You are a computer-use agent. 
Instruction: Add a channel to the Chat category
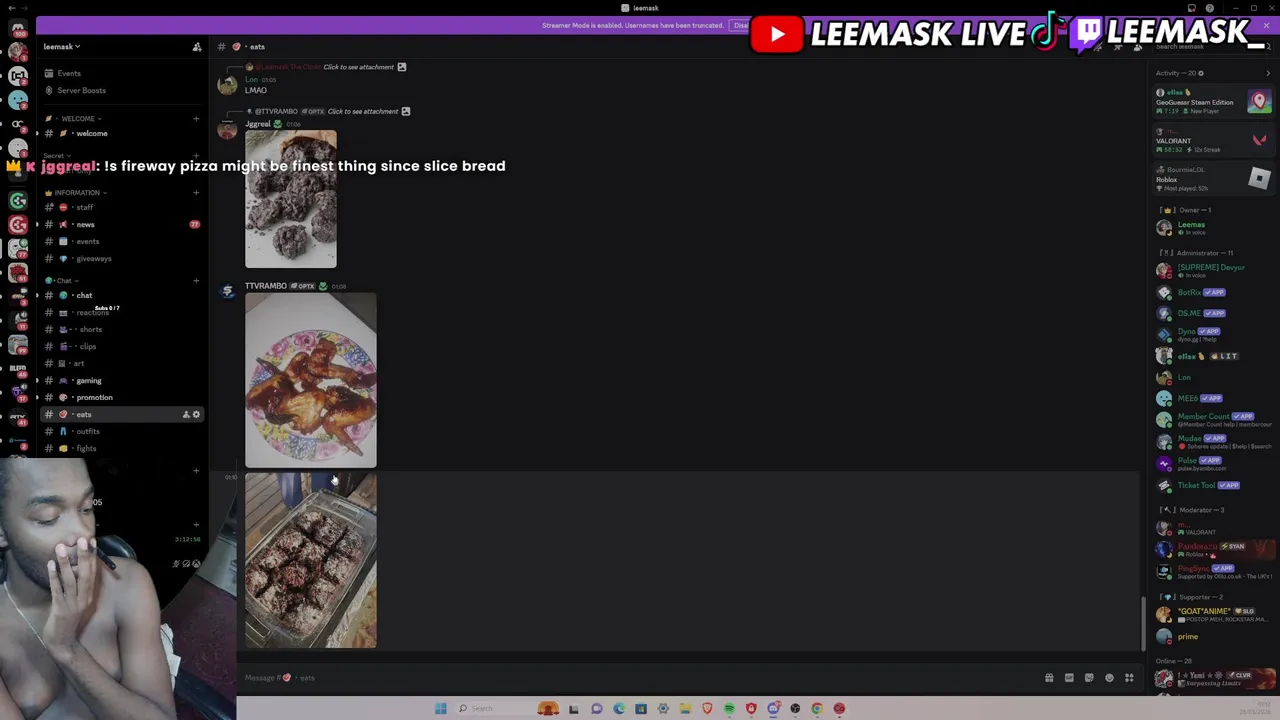[x=196, y=281]
